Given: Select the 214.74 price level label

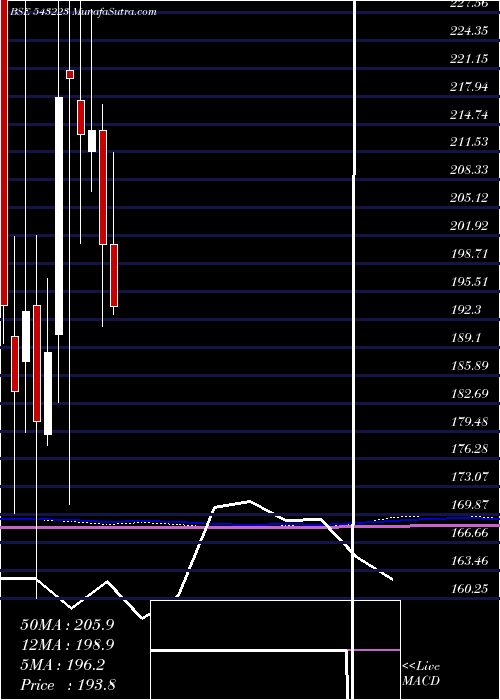Looking at the screenshot, I should click(469, 115).
